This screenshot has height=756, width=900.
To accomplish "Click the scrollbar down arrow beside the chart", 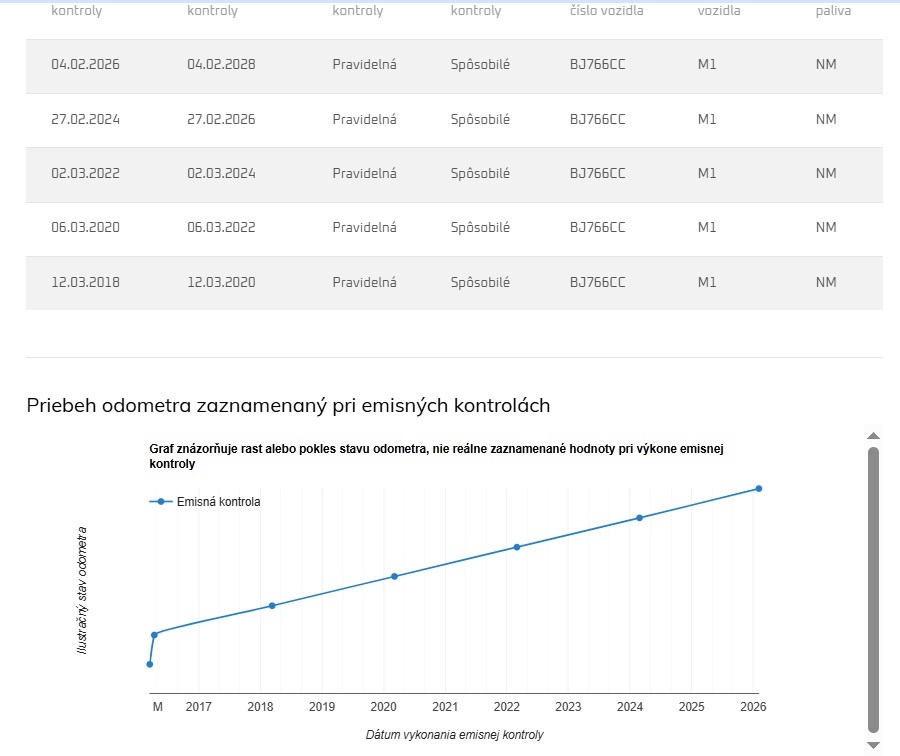I will click(x=873, y=745).
